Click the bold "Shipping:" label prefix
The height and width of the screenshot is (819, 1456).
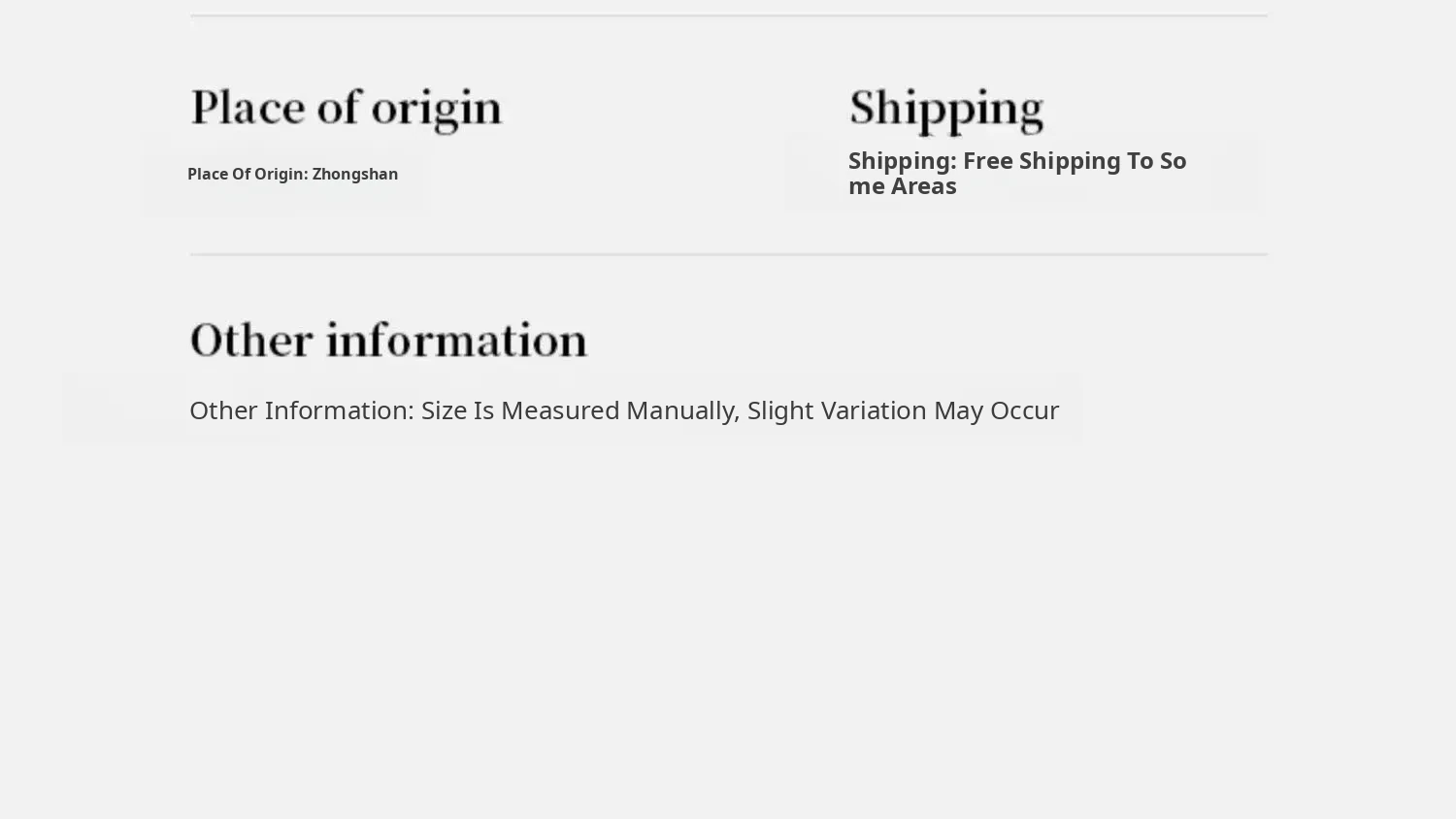tap(902, 161)
